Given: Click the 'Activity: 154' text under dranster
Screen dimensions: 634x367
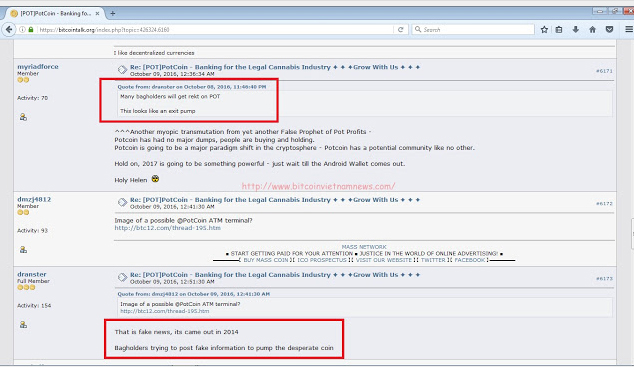Looking at the screenshot, I should [34, 306].
